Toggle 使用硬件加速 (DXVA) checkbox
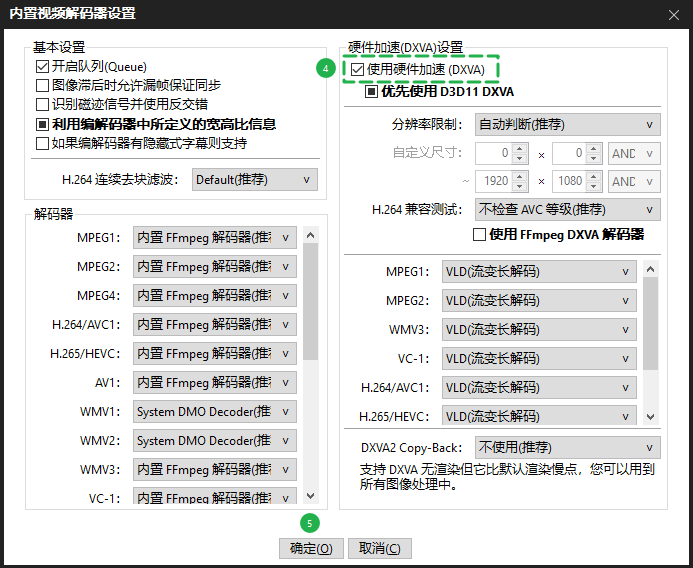 (357, 70)
